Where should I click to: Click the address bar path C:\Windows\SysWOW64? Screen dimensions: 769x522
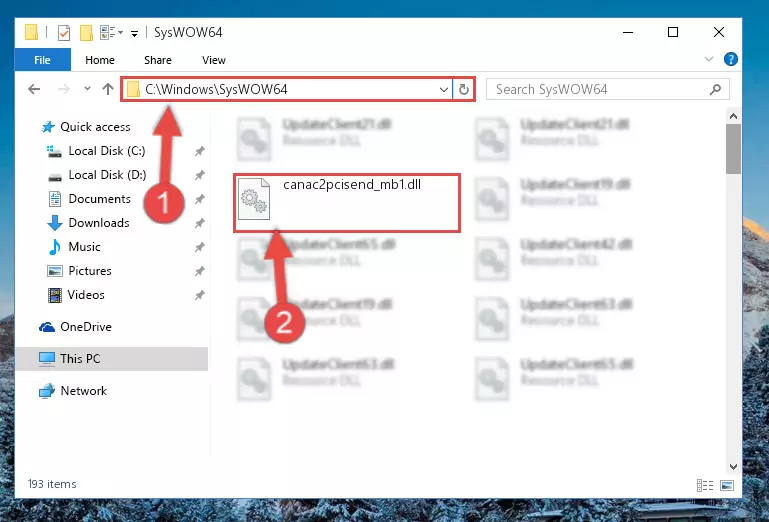[x=216, y=89]
